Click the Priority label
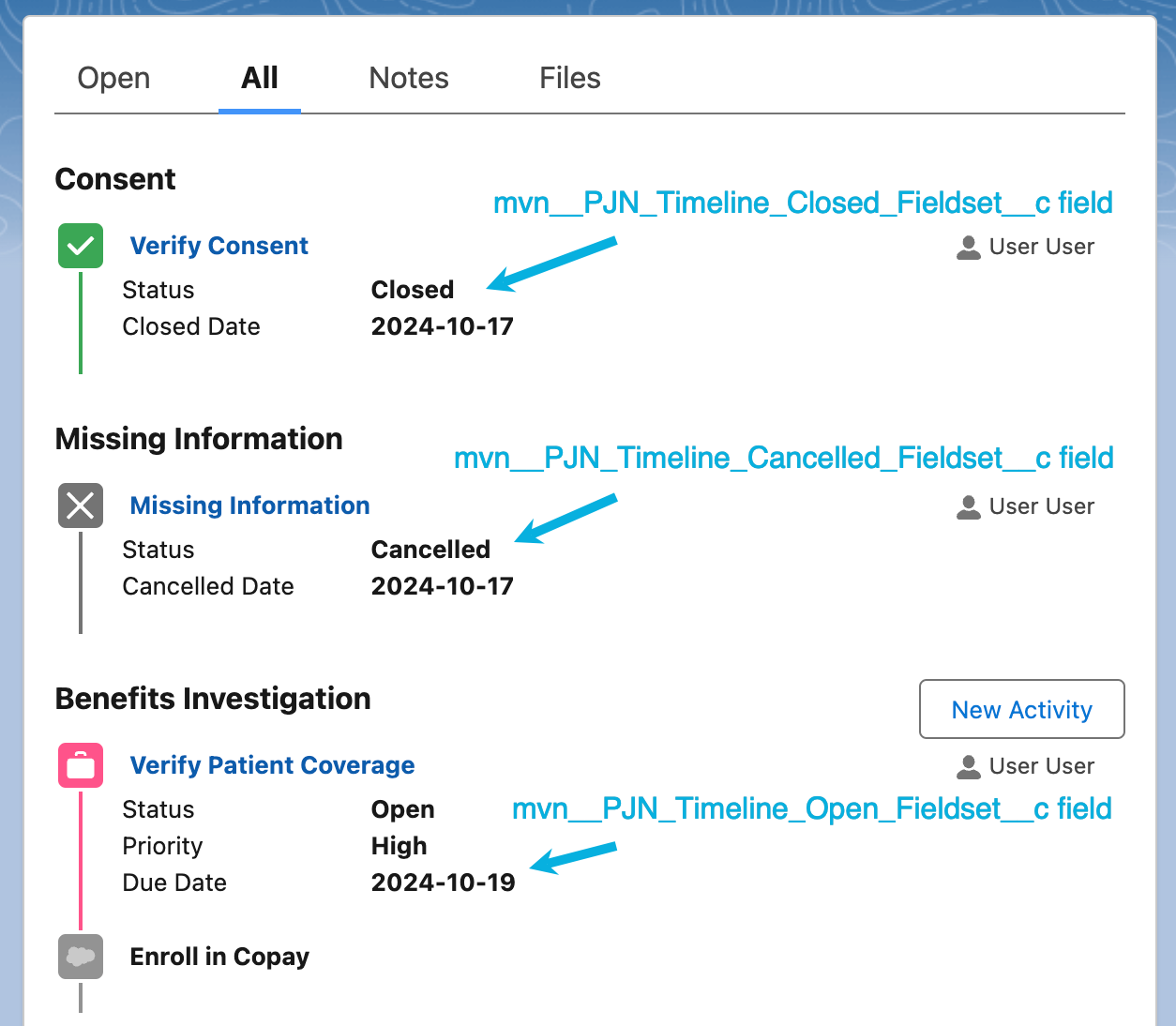Screen dimensions: 1176x1026 (x=162, y=846)
